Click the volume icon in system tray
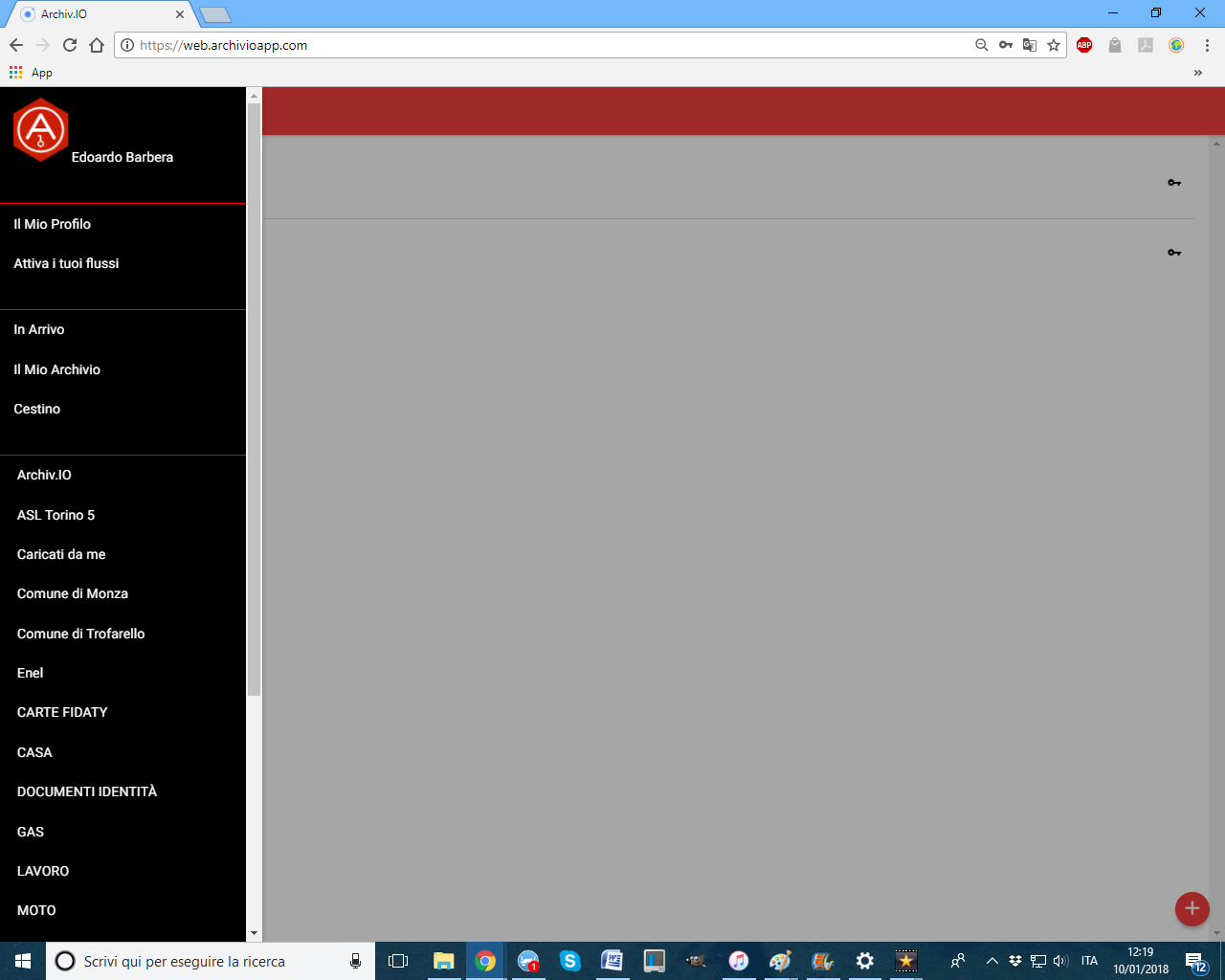 click(1060, 961)
